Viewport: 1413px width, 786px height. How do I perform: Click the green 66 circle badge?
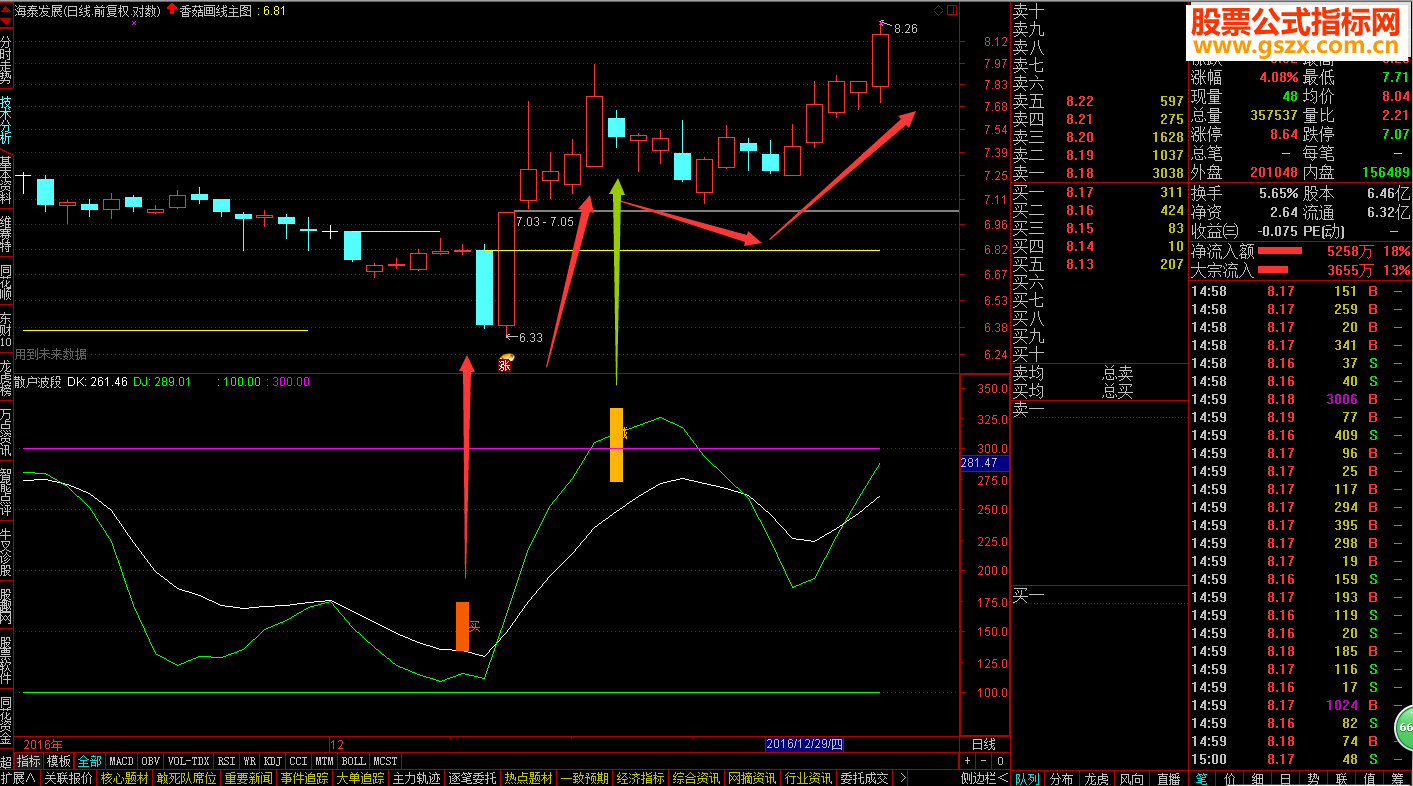click(x=1404, y=727)
